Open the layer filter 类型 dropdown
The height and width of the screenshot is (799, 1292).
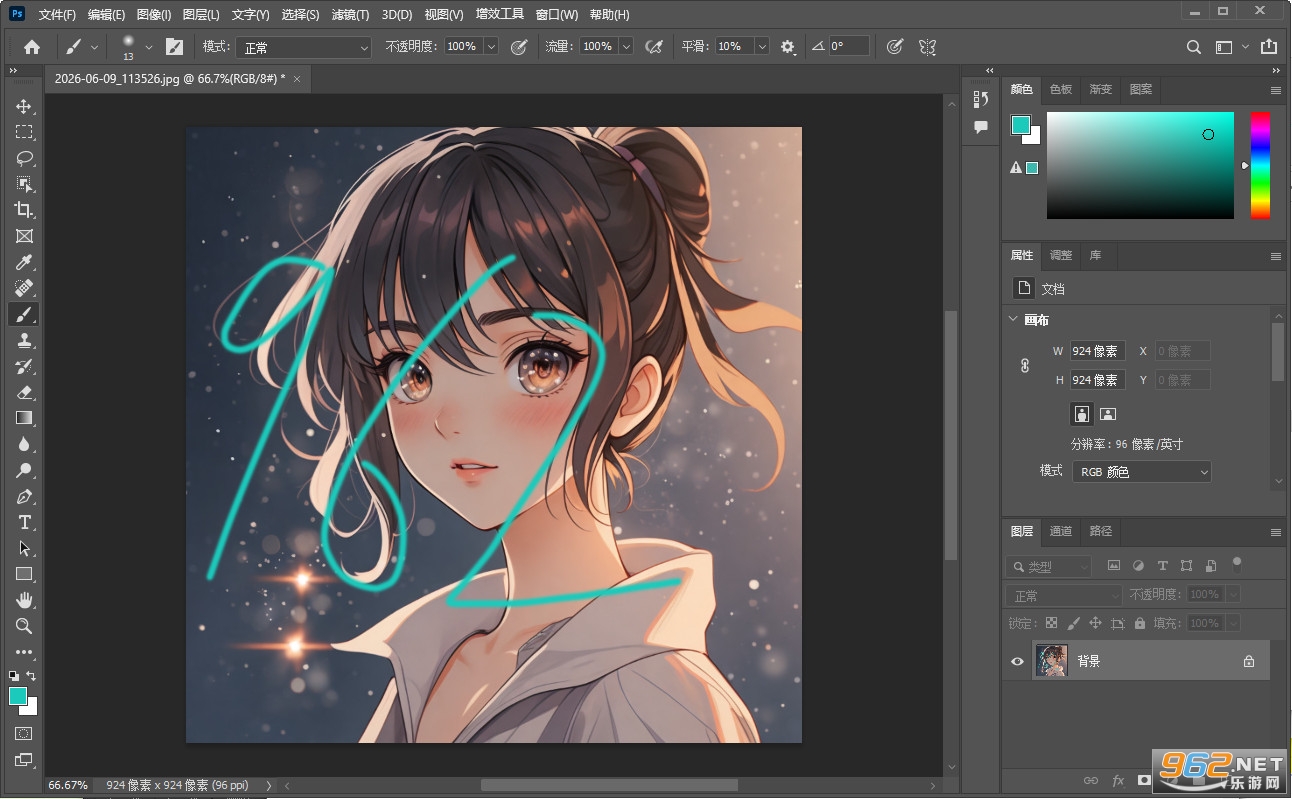pyautogui.click(x=1047, y=566)
